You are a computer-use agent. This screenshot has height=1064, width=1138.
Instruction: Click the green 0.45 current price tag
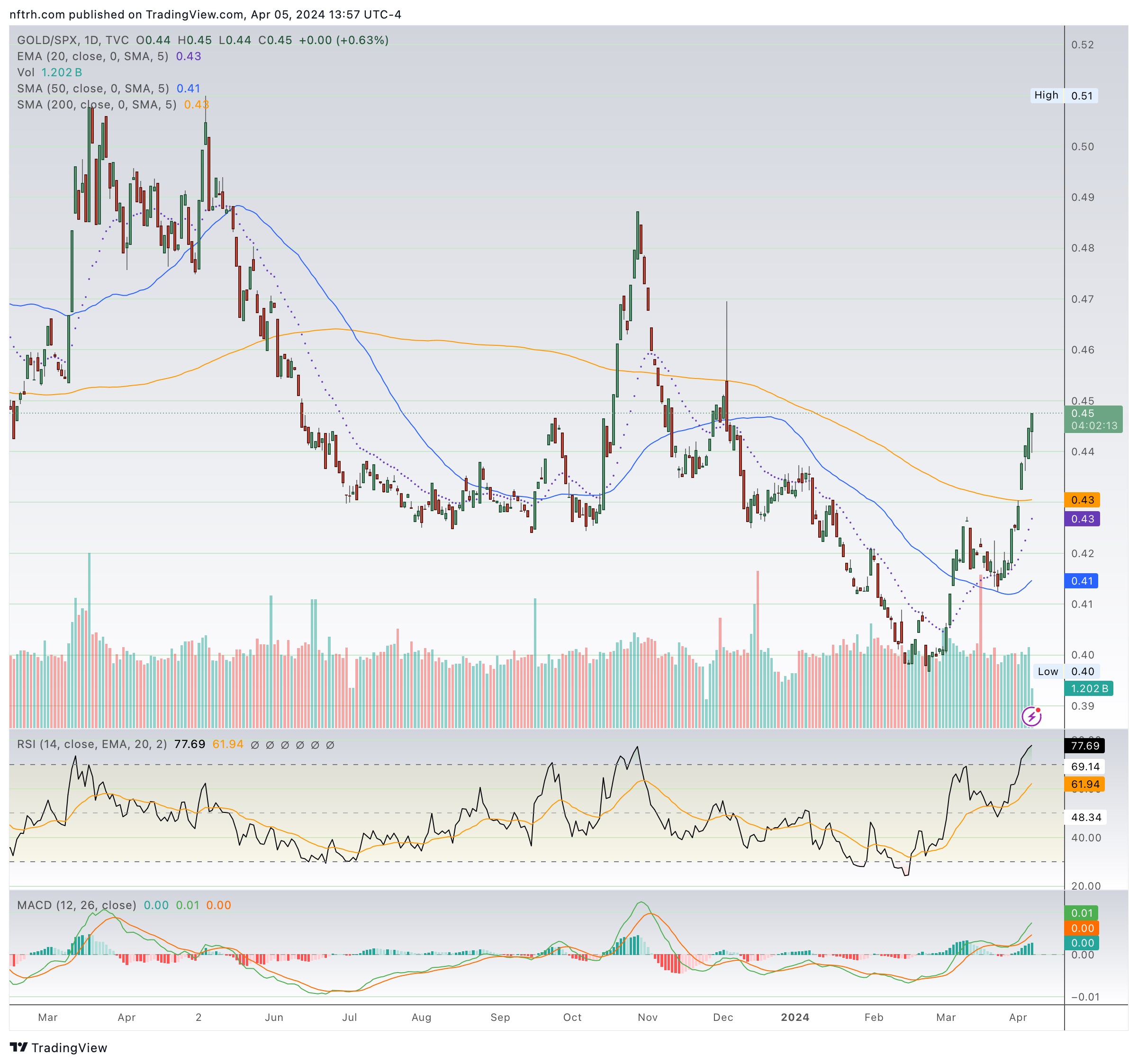(x=1093, y=419)
